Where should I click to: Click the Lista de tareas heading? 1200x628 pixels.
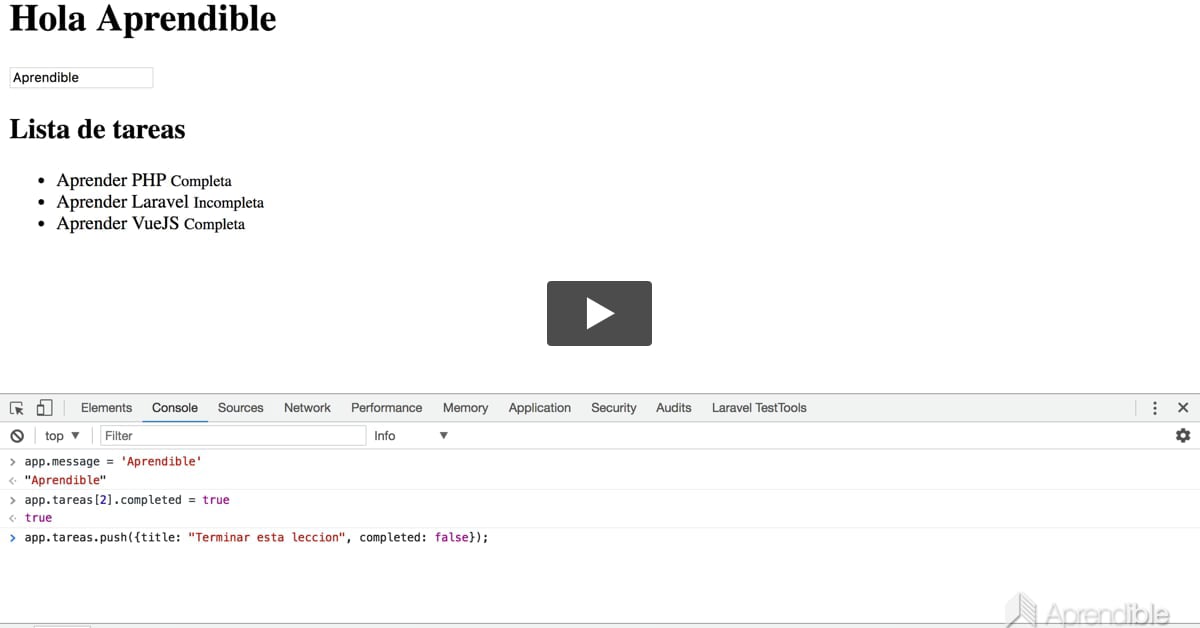pyautogui.click(x=97, y=129)
